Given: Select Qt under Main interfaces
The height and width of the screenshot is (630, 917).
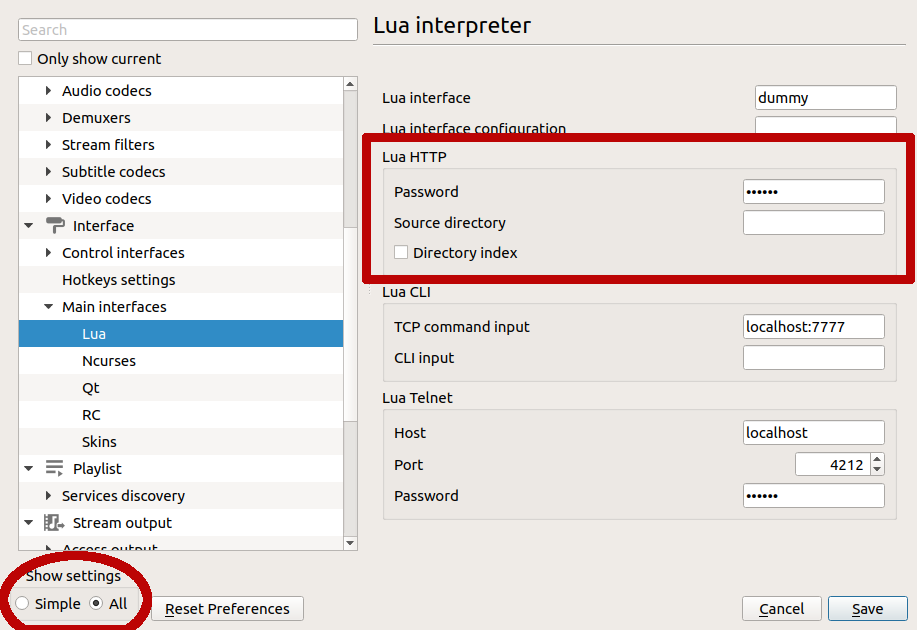Looking at the screenshot, I should click(91, 388).
